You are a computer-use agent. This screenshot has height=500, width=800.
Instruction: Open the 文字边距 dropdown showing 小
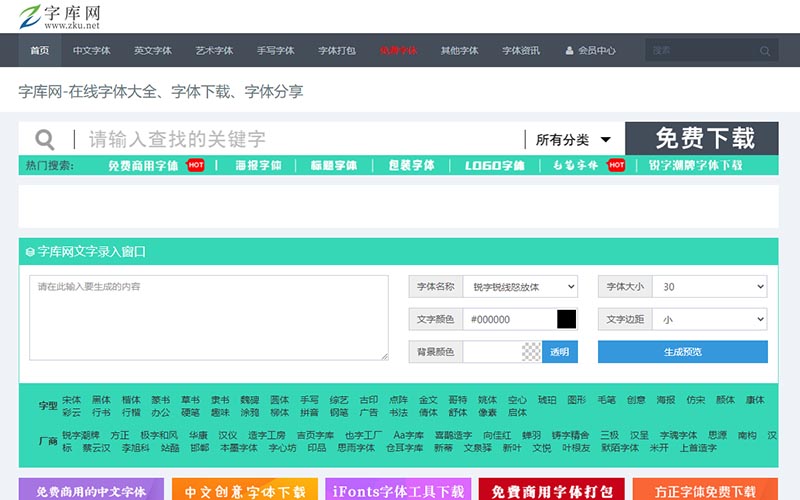pyautogui.click(x=710, y=319)
